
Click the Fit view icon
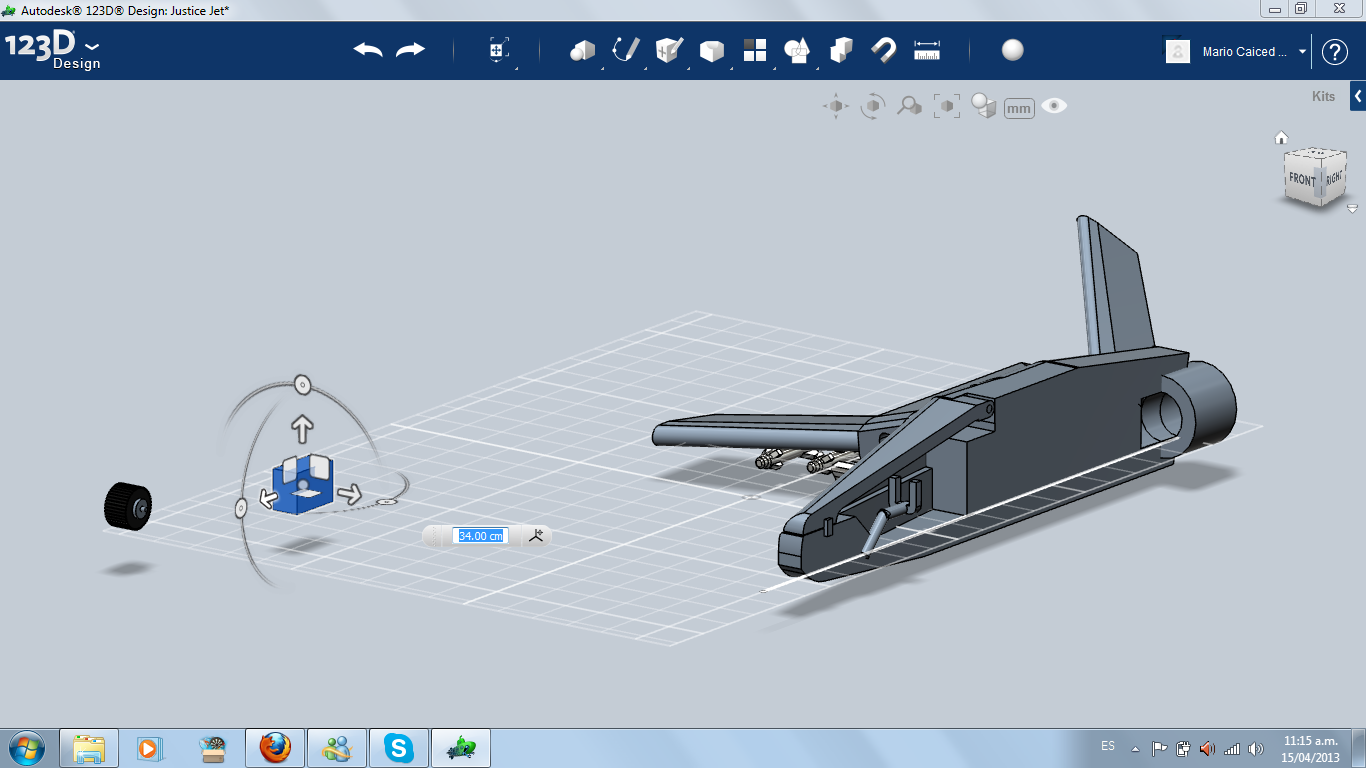(947, 106)
